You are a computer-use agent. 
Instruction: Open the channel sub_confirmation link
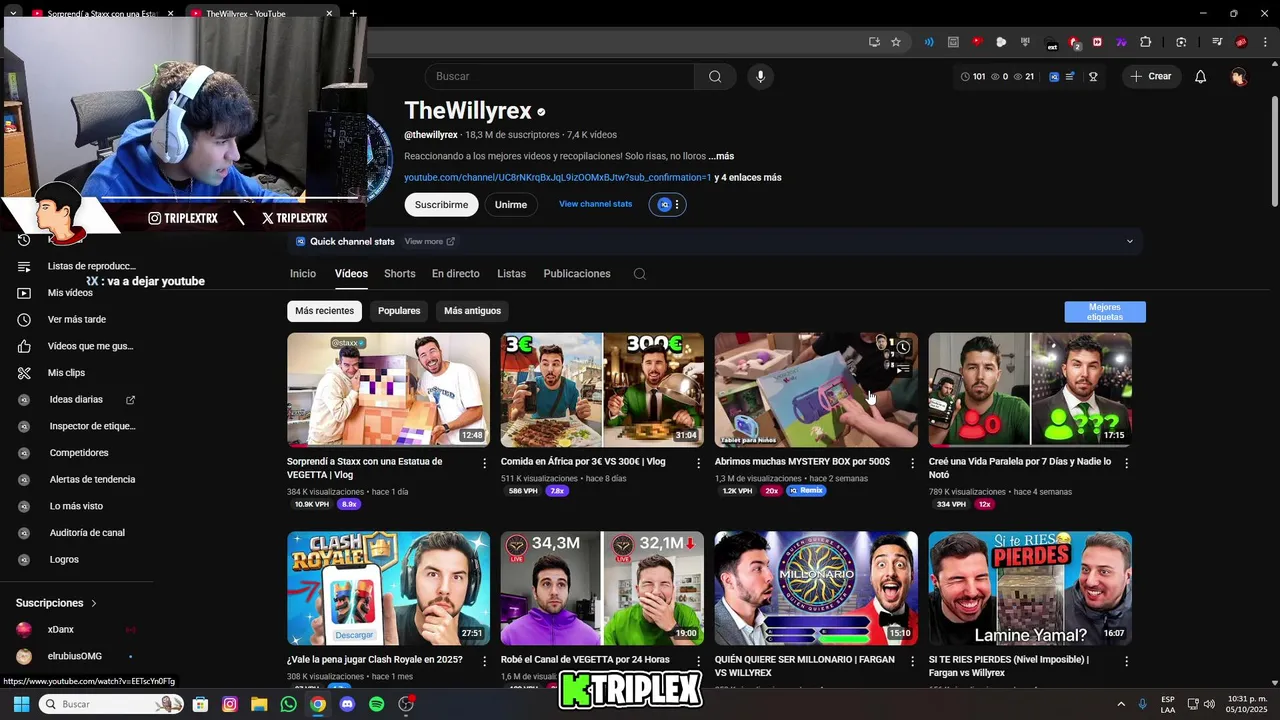pyautogui.click(x=558, y=178)
